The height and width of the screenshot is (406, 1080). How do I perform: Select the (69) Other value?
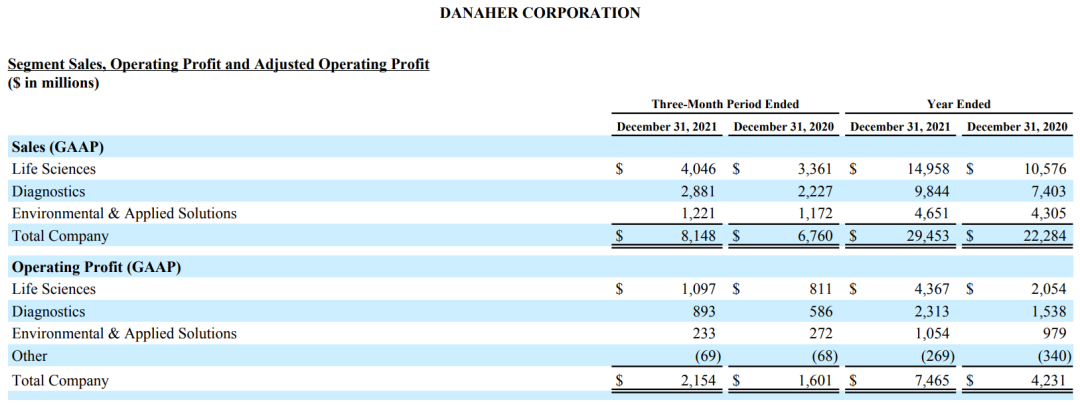pyautogui.click(x=707, y=356)
